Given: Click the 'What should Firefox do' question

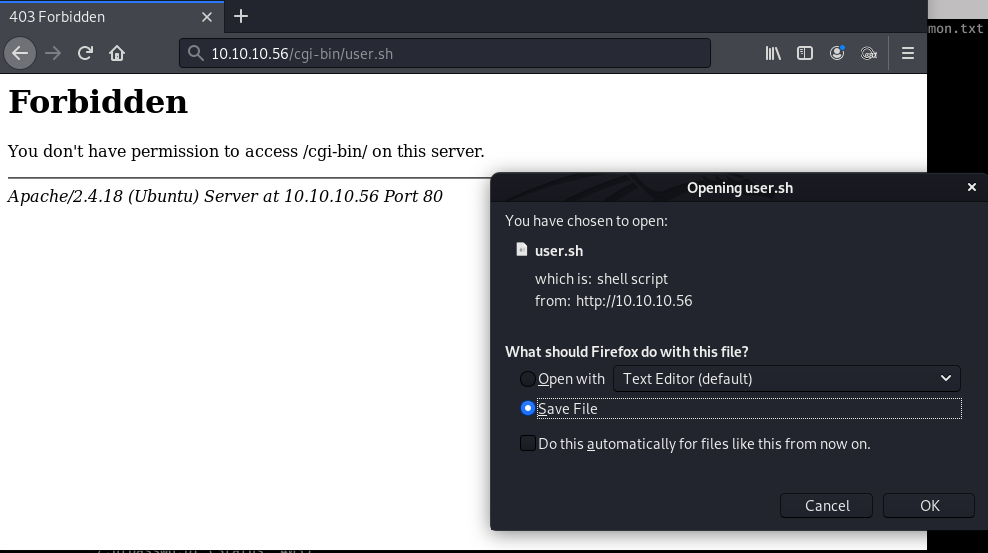Looking at the screenshot, I should [x=627, y=351].
